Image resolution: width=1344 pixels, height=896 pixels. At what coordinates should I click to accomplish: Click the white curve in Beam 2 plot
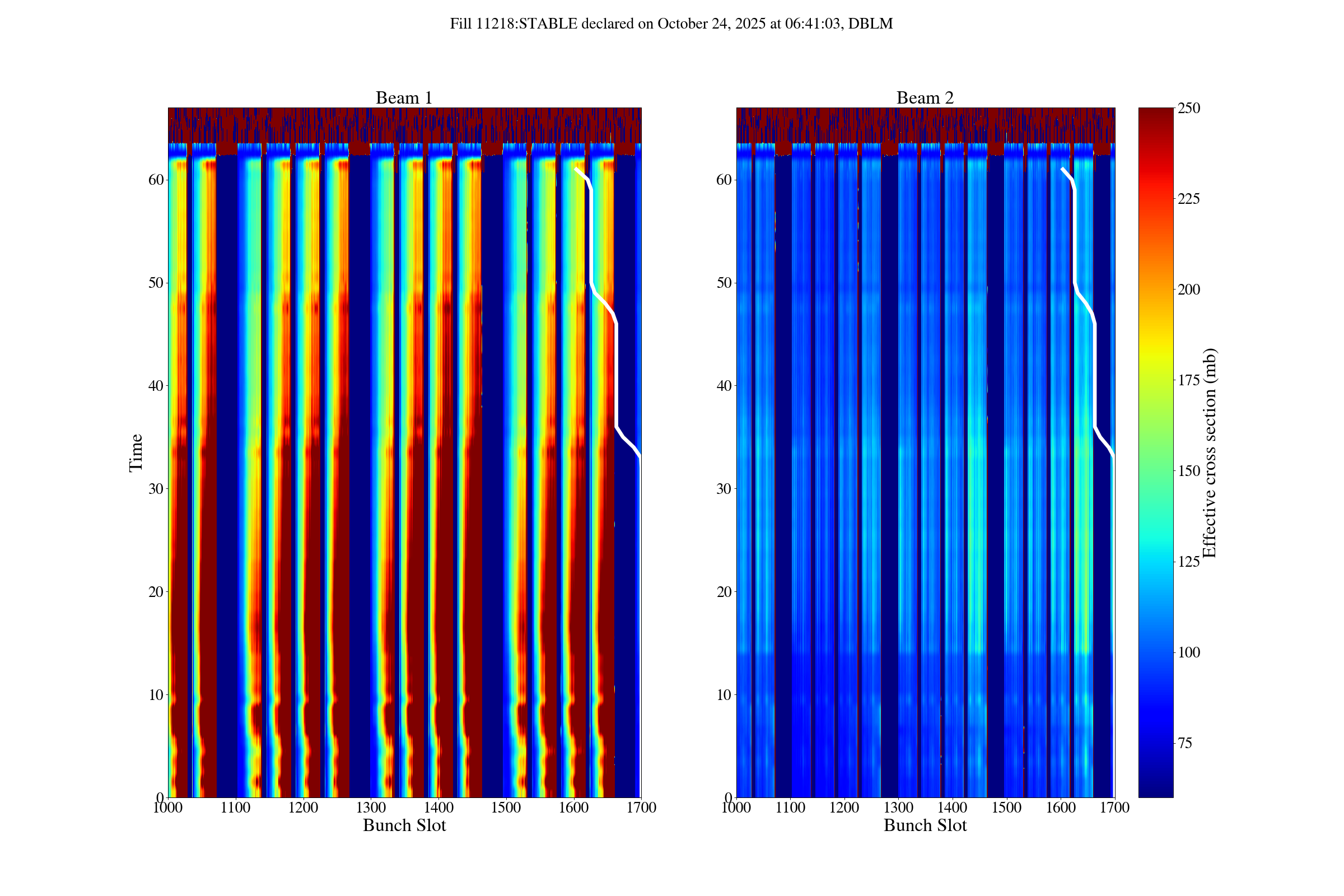pyautogui.click(x=1094, y=371)
